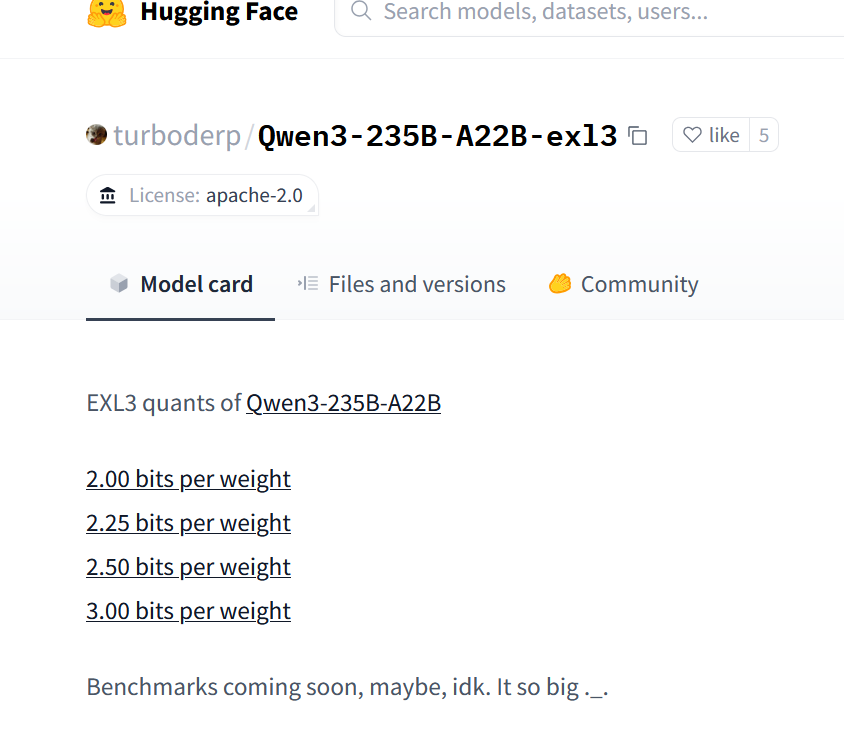This screenshot has height=750, width=844.
Task: Click the Hugging Face emoji logo
Action: (x=107, y=13)
